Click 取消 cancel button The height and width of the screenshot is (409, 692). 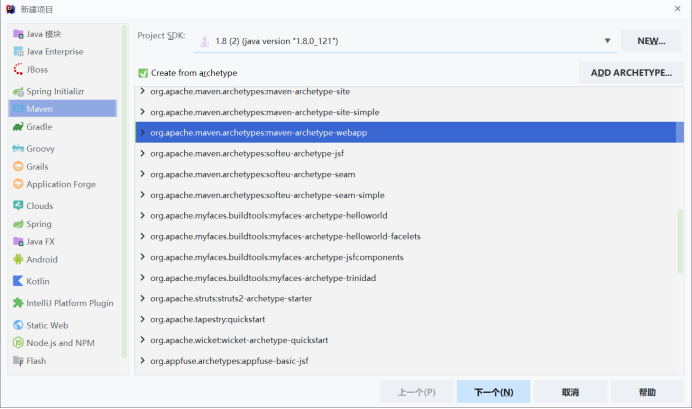[x=570, y=392]
